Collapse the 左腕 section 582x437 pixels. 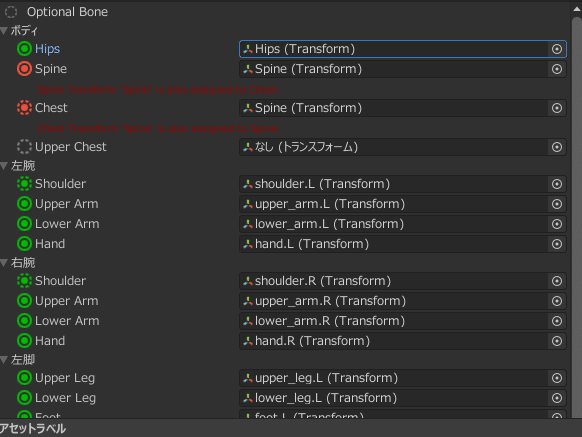coord(4,166)
